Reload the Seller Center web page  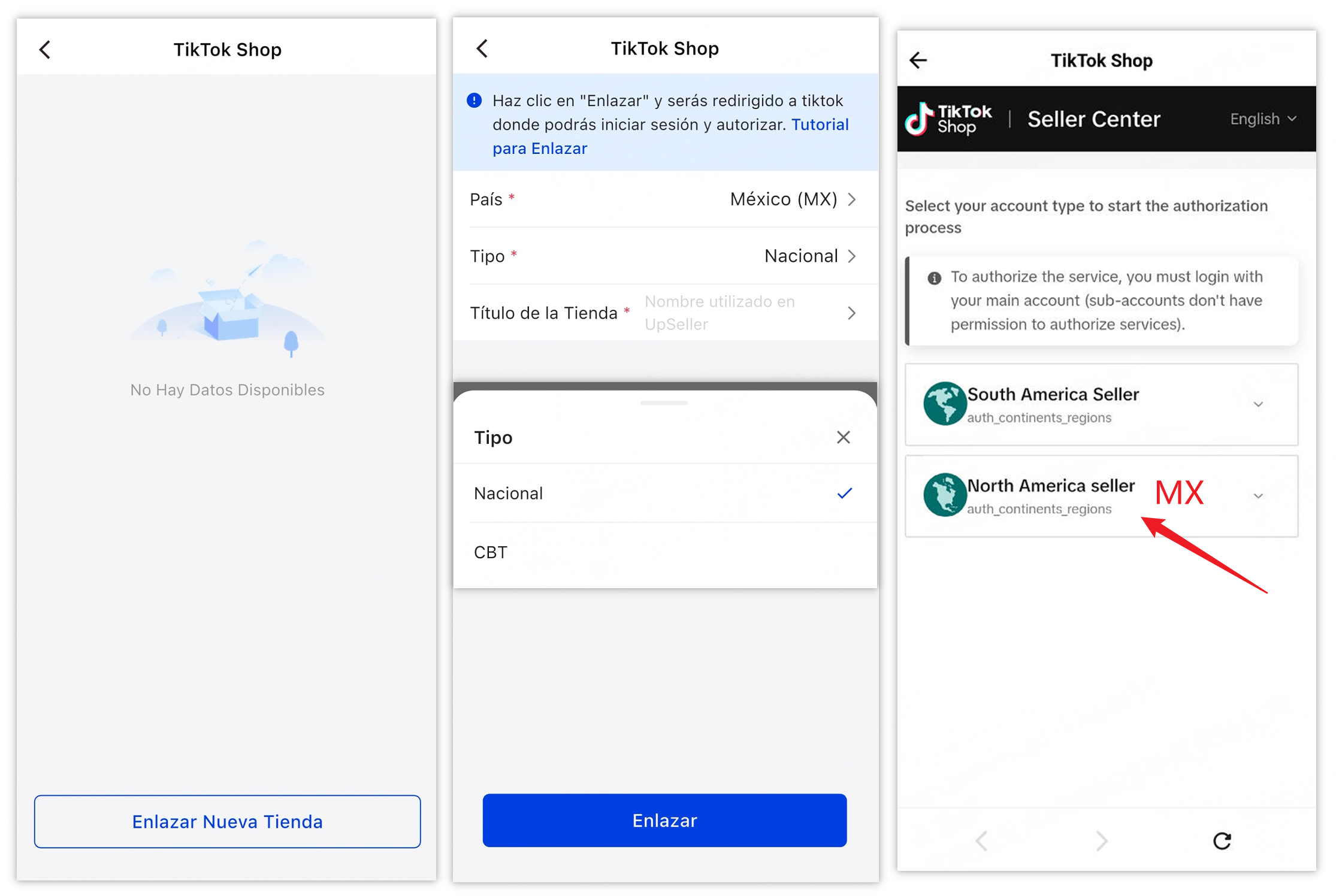[x=1222, y=841]
